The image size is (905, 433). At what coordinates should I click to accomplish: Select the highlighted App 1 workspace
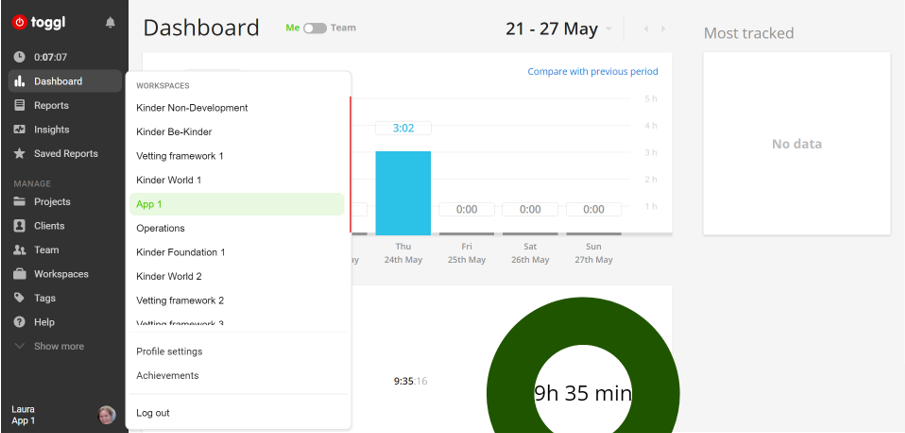(x=237, y=204)
